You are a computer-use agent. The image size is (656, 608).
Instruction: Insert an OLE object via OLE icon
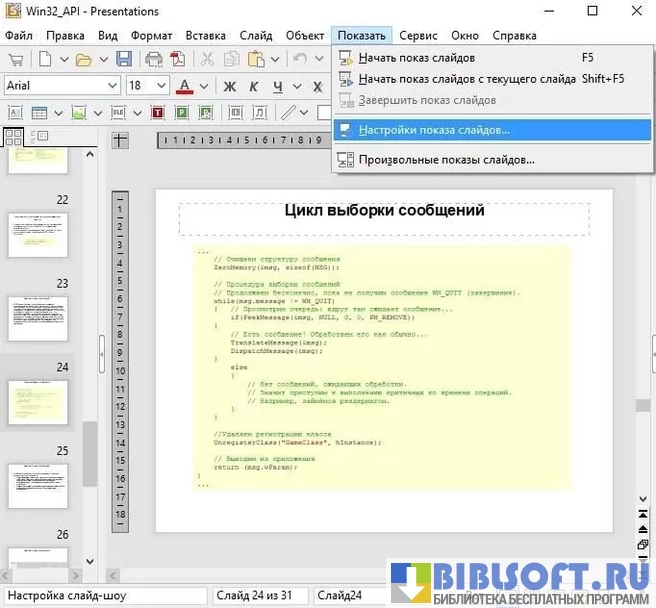[119, 112]
